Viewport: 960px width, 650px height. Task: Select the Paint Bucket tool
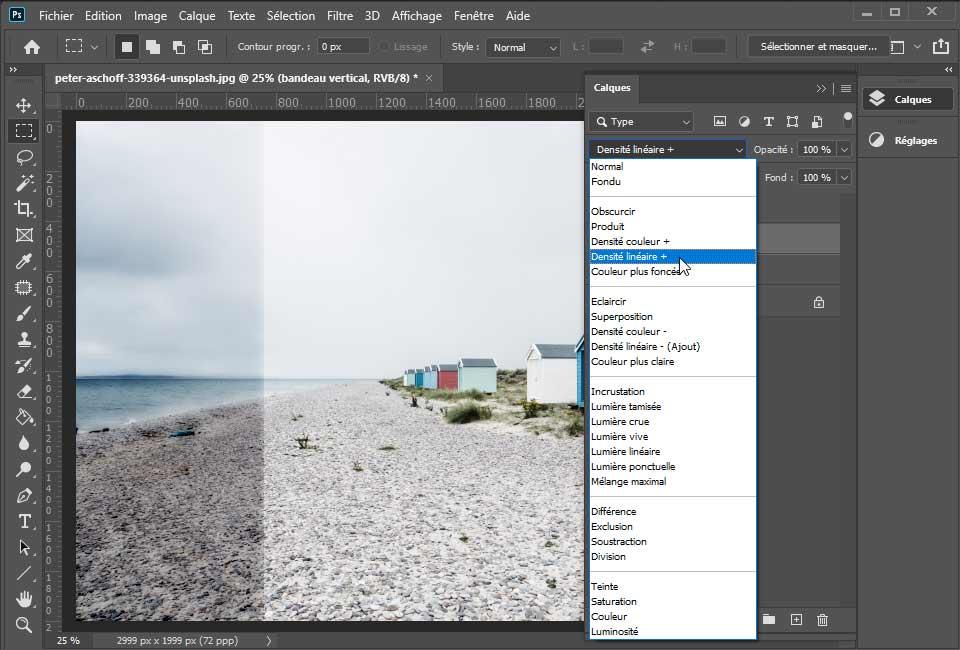(x=24, y=417)
